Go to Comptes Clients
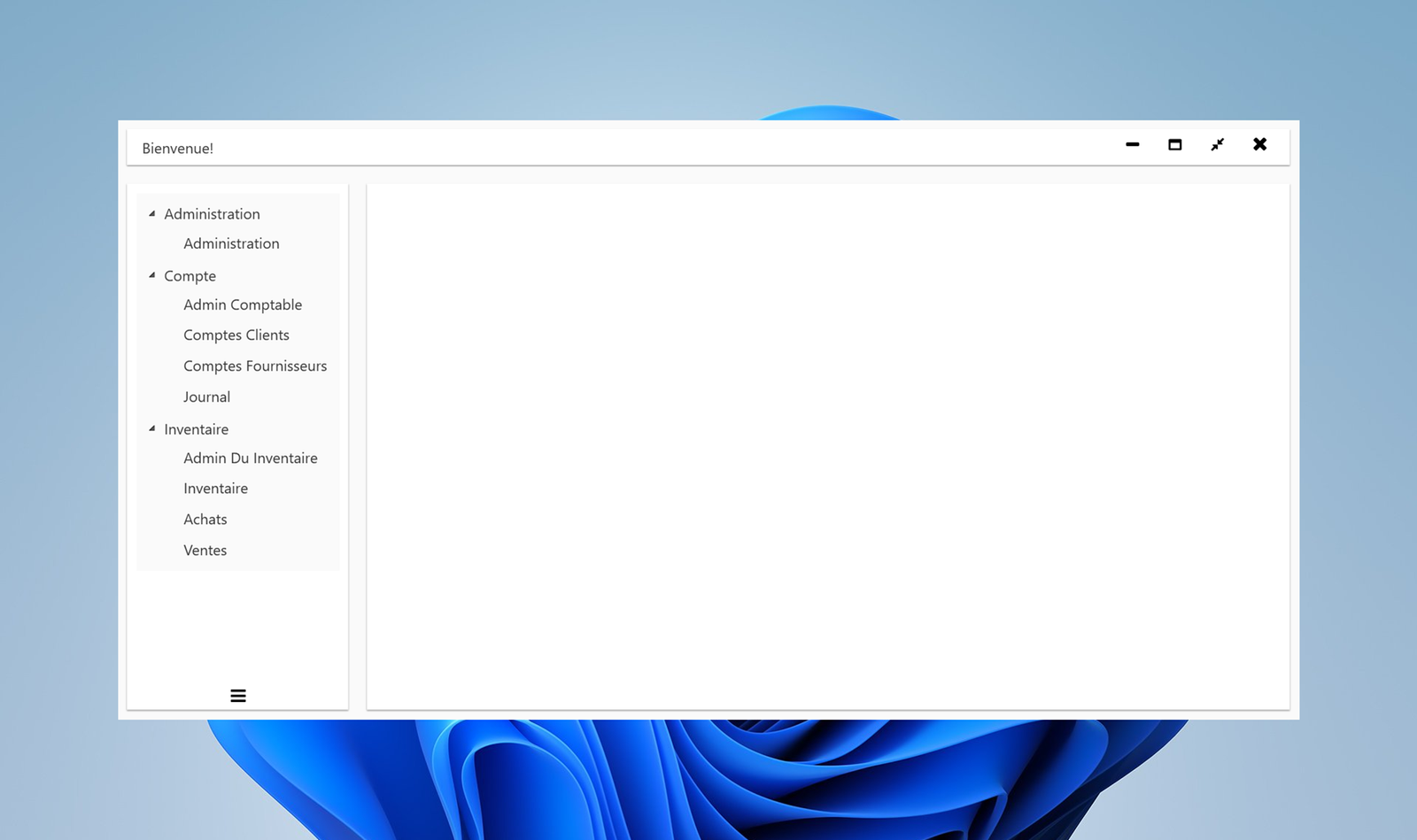This screenshot has height=840, width=1417. pyautogui.click(x=236, y=335)
